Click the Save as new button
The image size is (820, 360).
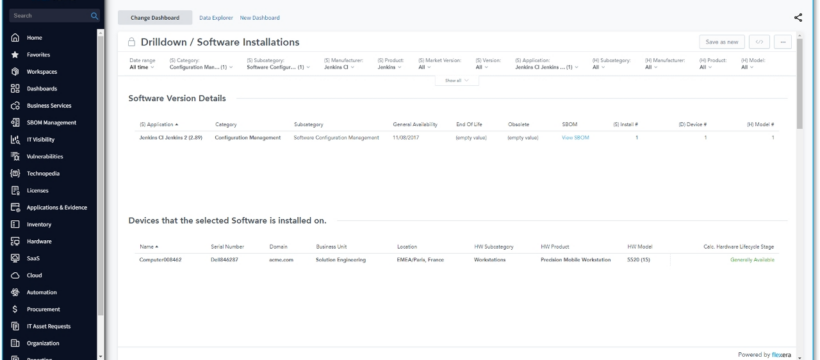tap(722, 42)
